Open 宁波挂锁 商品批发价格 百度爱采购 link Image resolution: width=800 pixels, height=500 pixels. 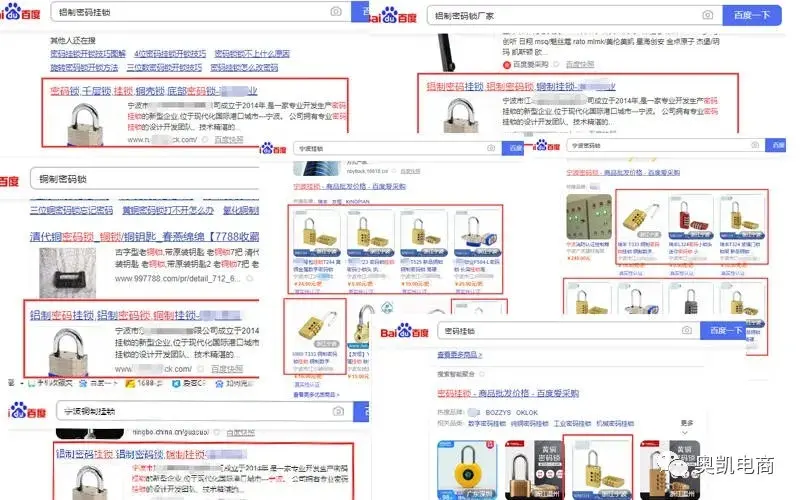pyautogui.click(x=349, y=186)
